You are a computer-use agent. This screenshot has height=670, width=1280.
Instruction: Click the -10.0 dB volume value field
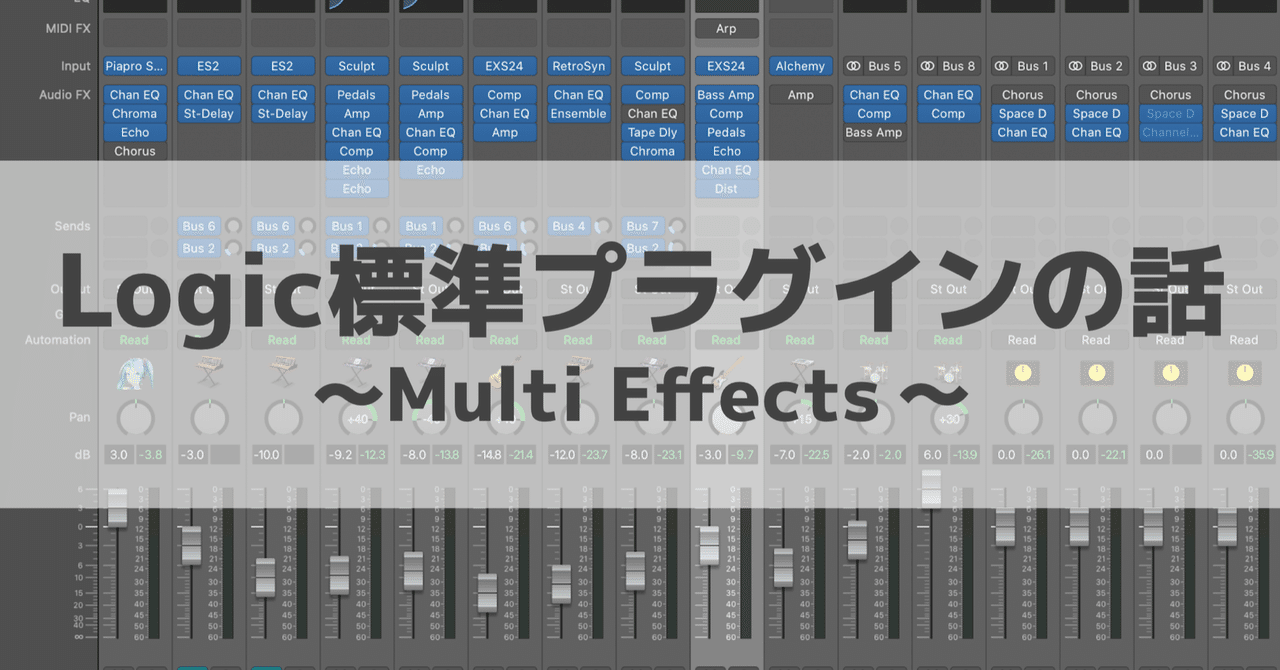(267, 454)
